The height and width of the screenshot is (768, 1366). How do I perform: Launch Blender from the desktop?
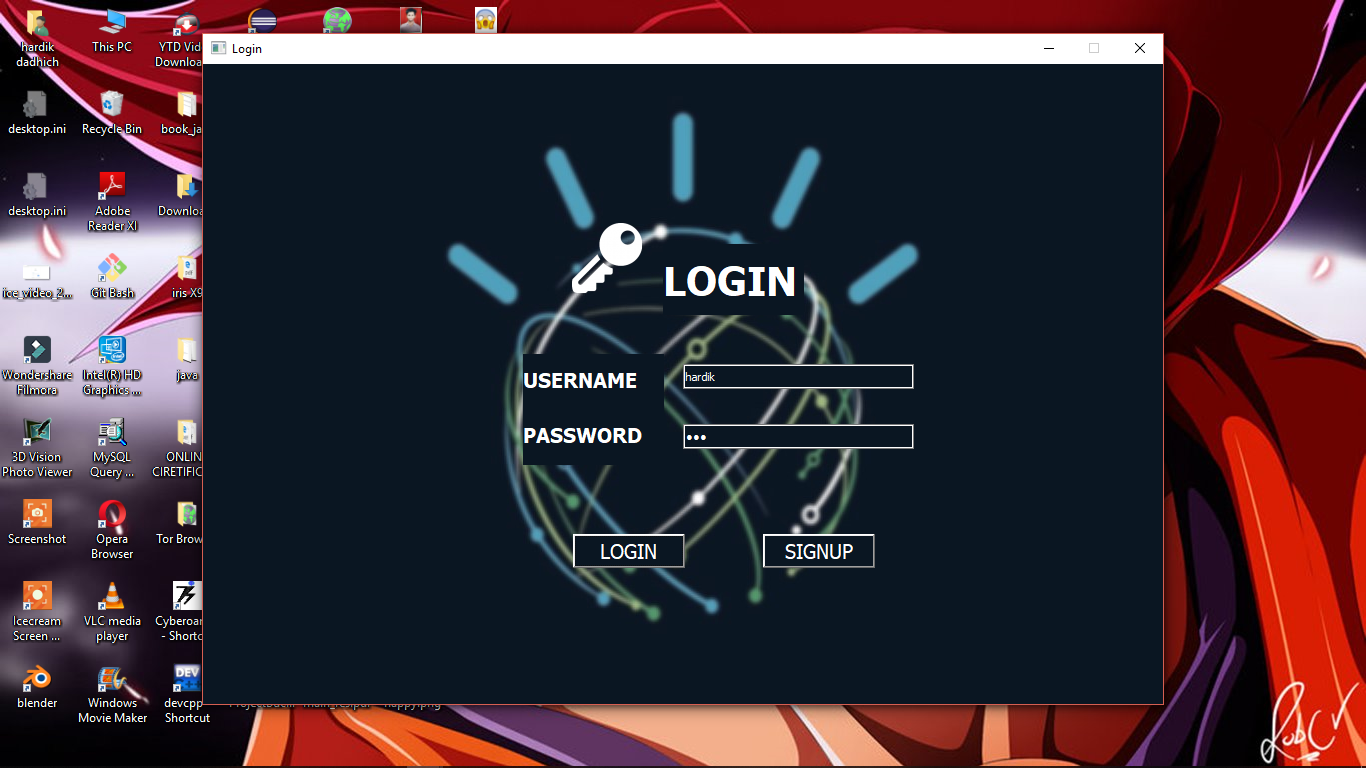point(37,678)
